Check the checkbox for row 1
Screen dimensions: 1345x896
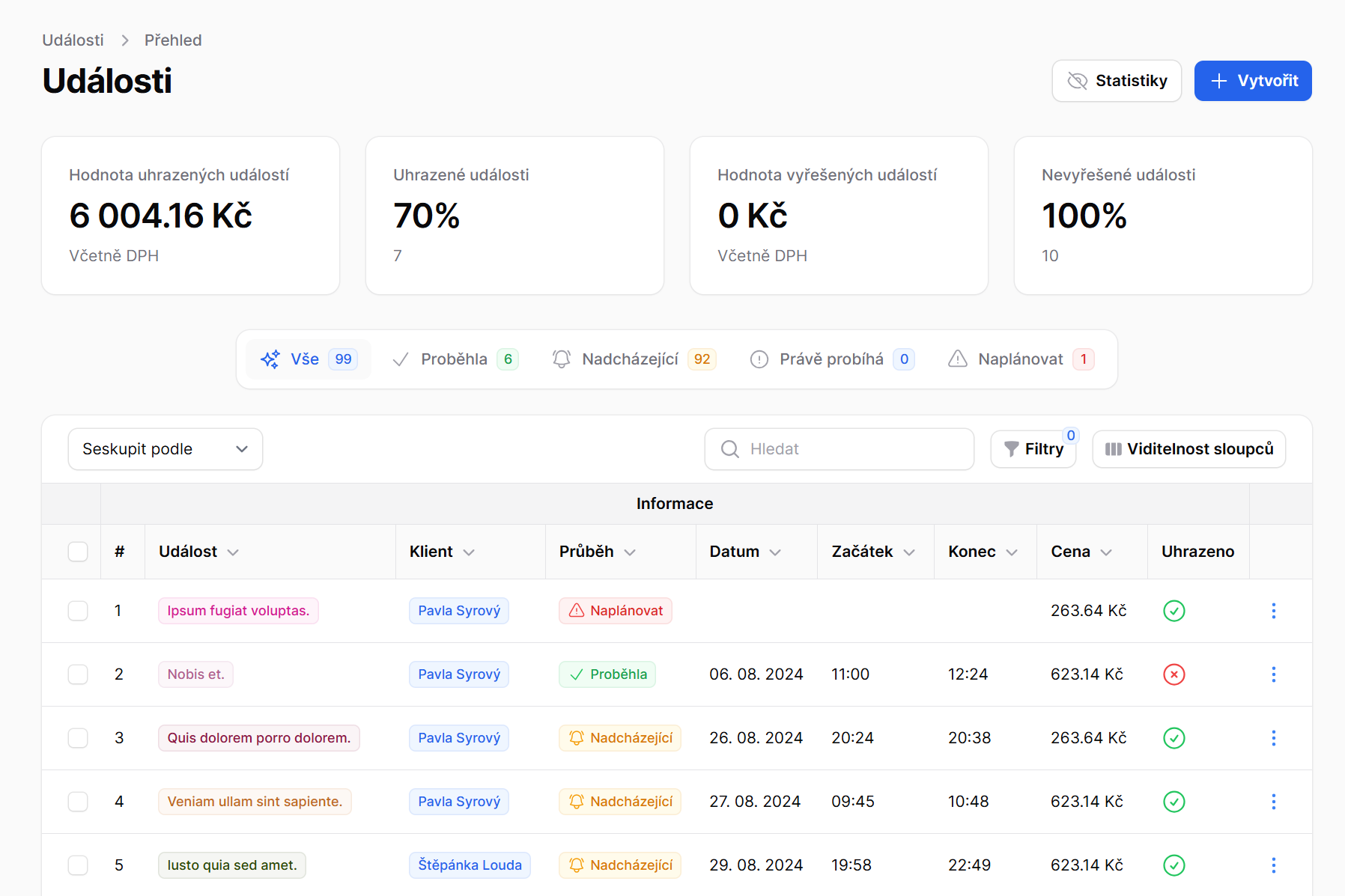78,611
